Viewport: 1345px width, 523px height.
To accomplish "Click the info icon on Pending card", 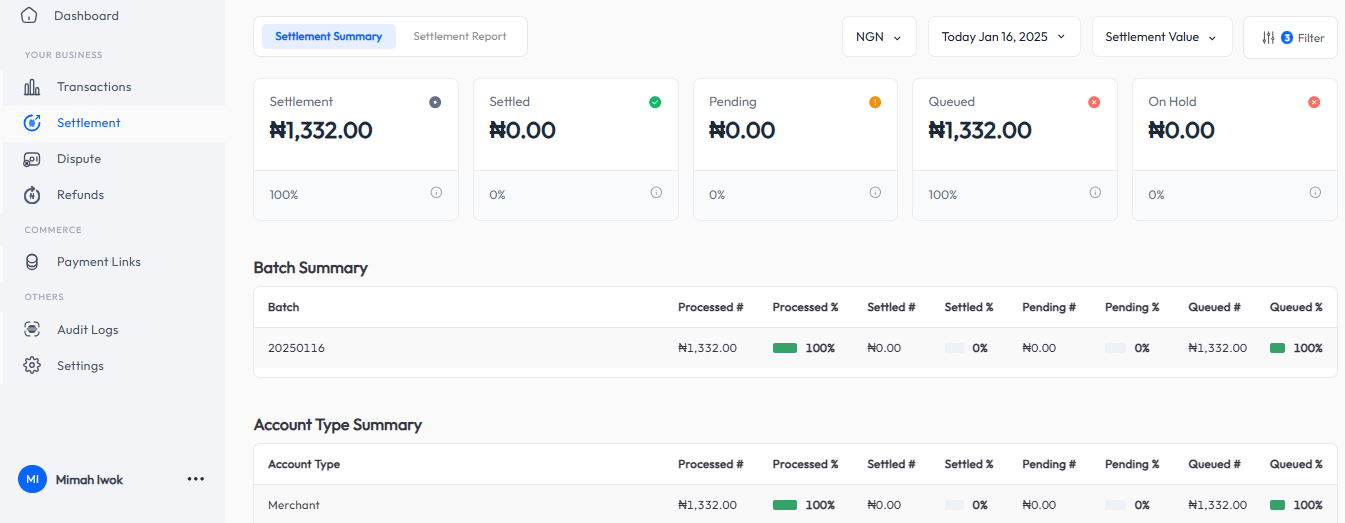I will pyautogui.click(x=875, y=193).
